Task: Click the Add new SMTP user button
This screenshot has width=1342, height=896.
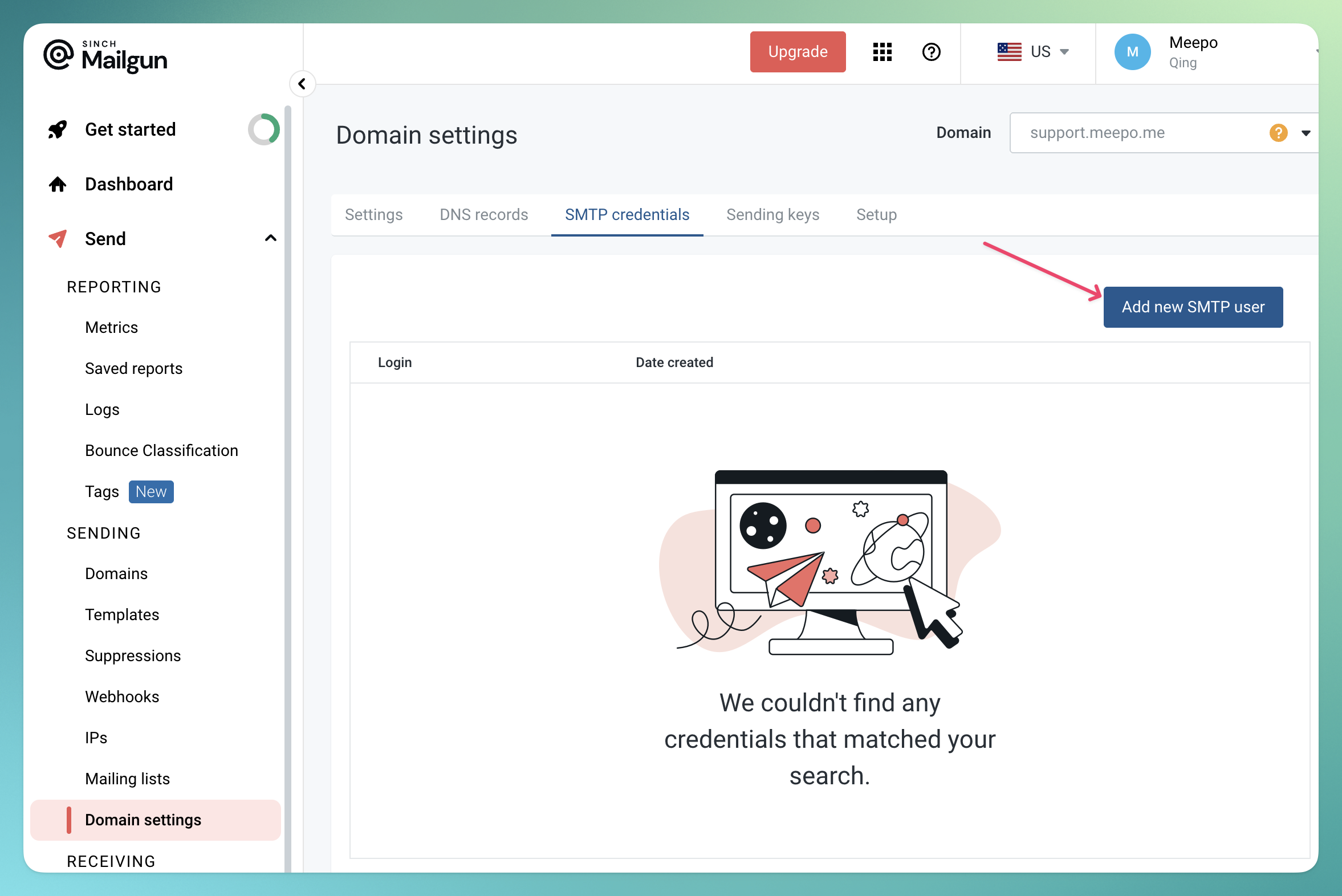Action: (1193, 307)
